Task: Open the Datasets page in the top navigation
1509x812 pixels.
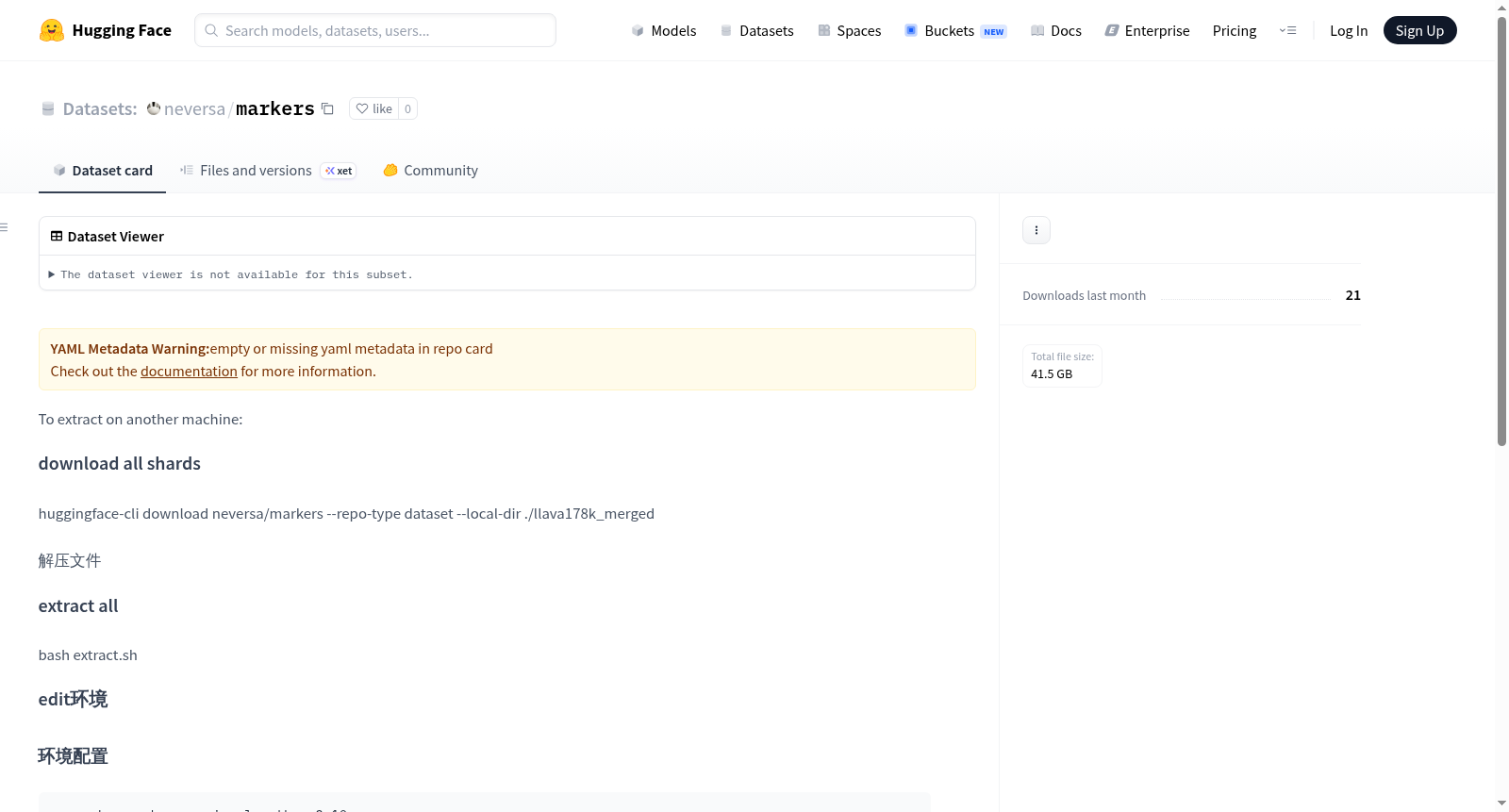Action: point(757,30)
